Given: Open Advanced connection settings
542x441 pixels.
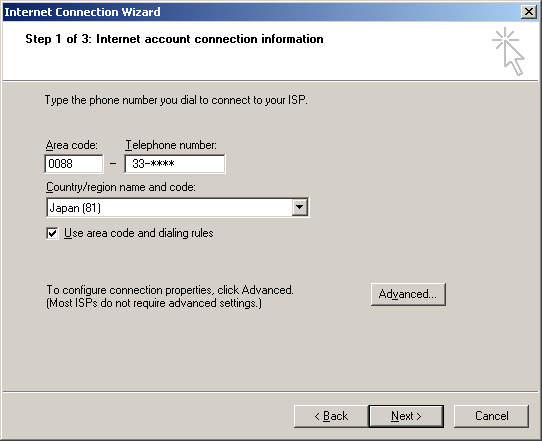Looking at the screenshot, I should [408, 294].
